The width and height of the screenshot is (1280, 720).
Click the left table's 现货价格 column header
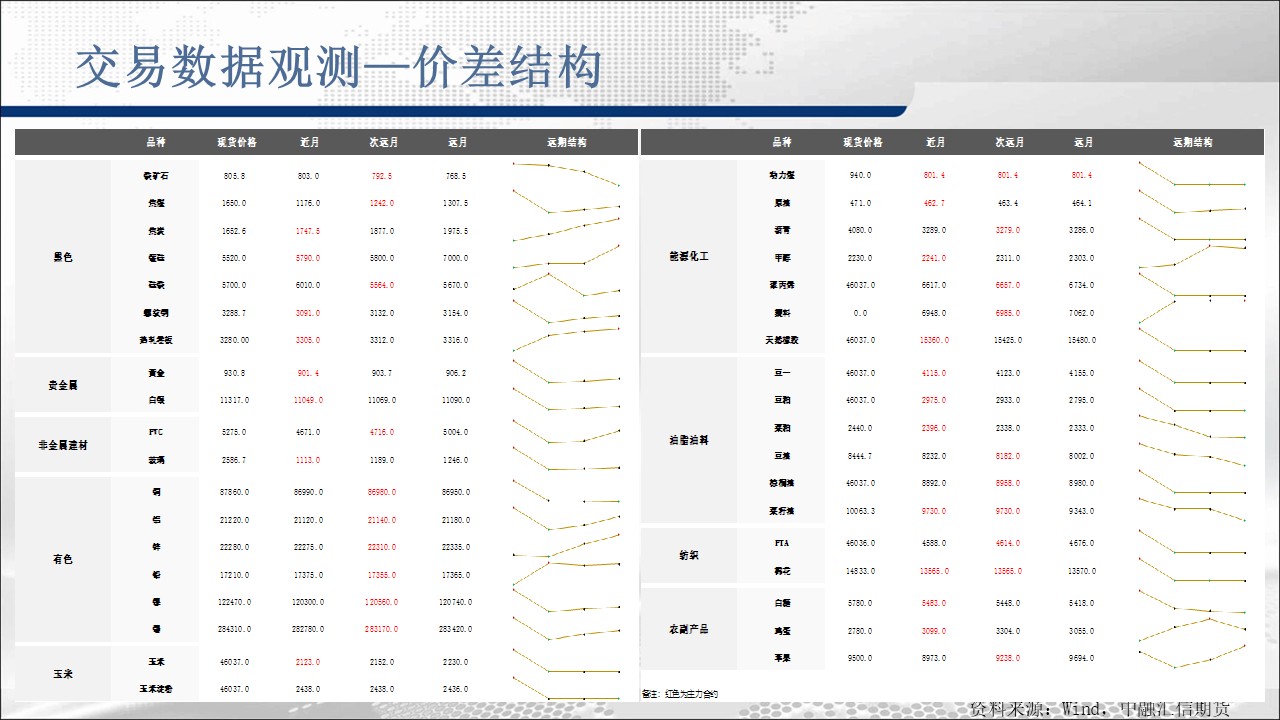236,143
